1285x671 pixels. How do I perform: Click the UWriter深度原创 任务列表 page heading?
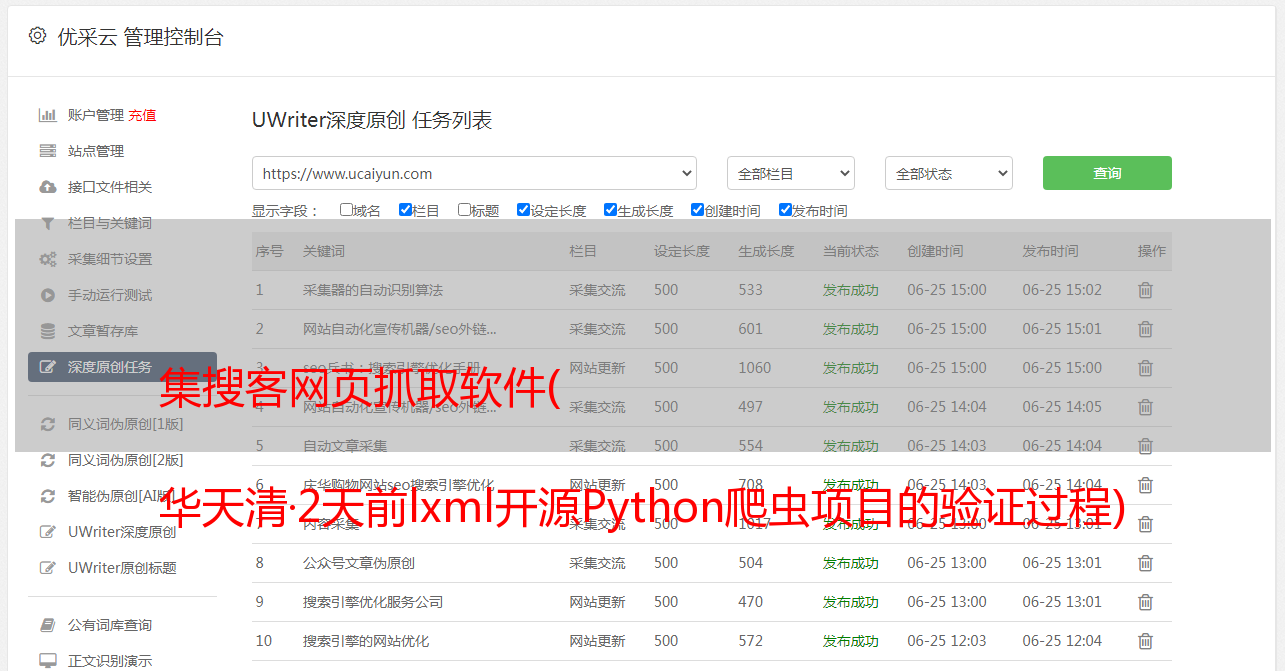[x=372, y=120]
